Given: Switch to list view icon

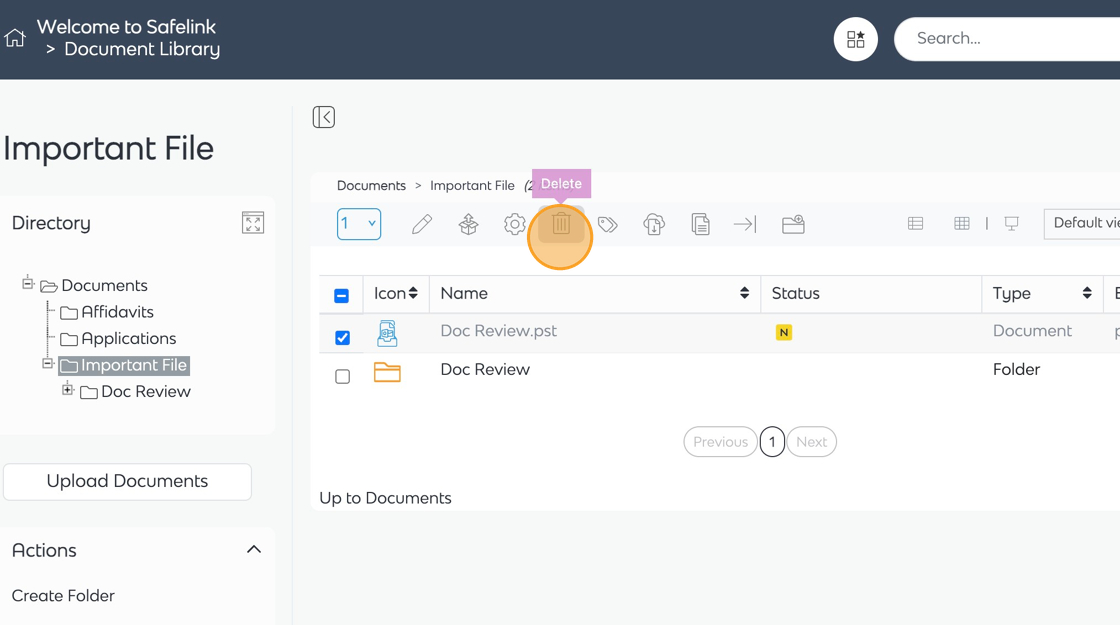Looking at the screenshot, I should [916, 224].
